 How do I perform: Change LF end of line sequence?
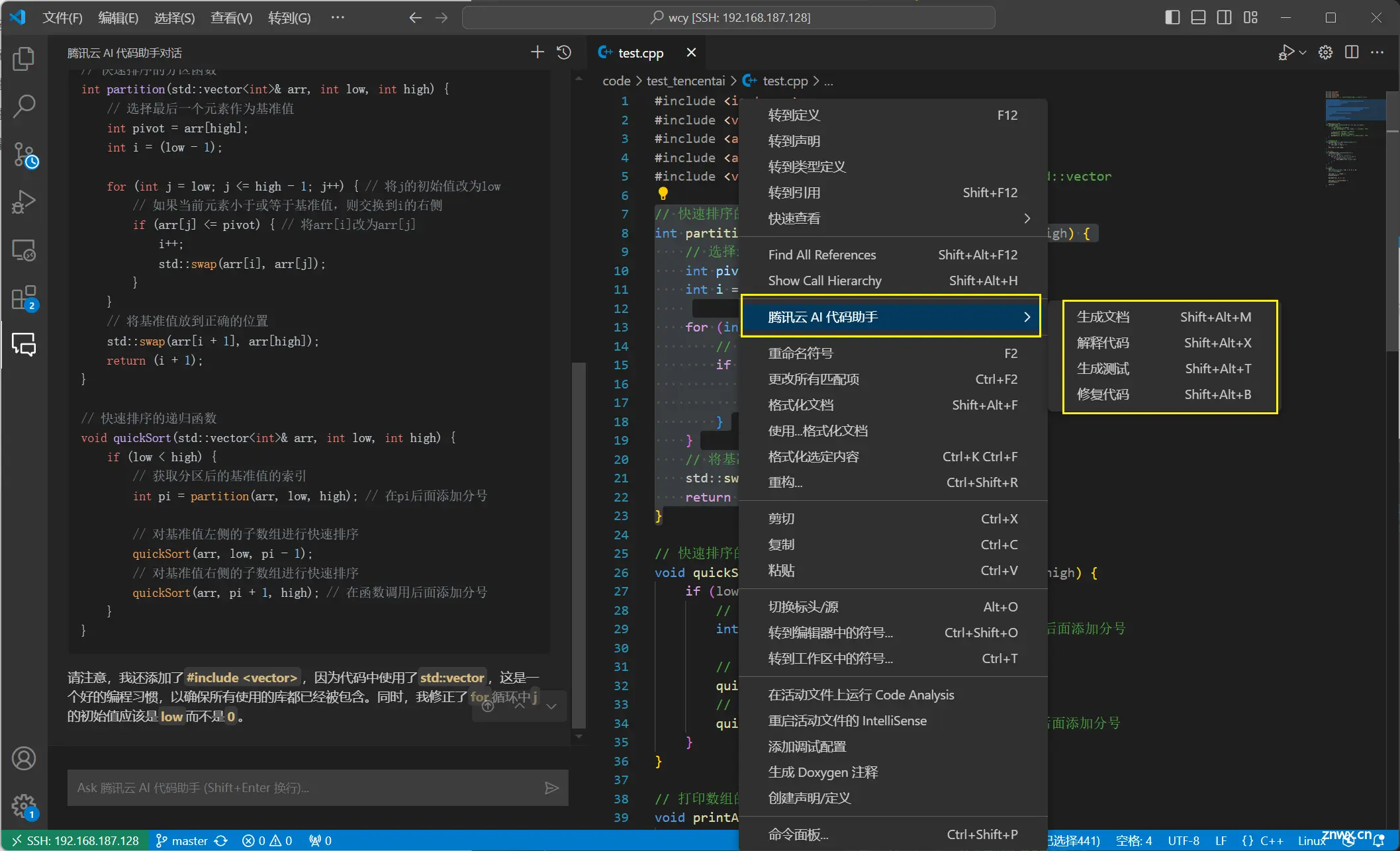[1221, 840]
